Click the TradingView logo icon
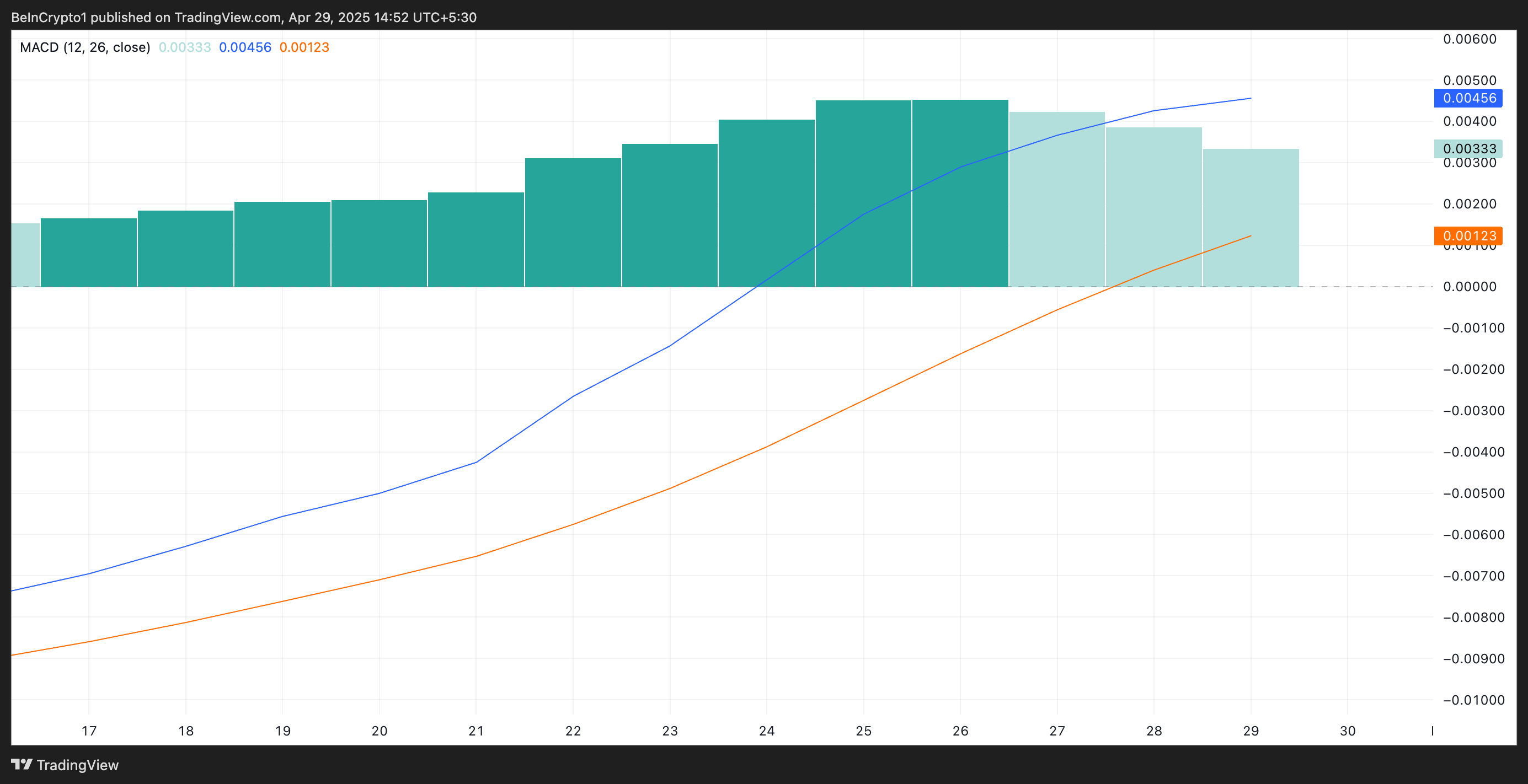Screen dimensions: 1528x784 coord(22,764)
